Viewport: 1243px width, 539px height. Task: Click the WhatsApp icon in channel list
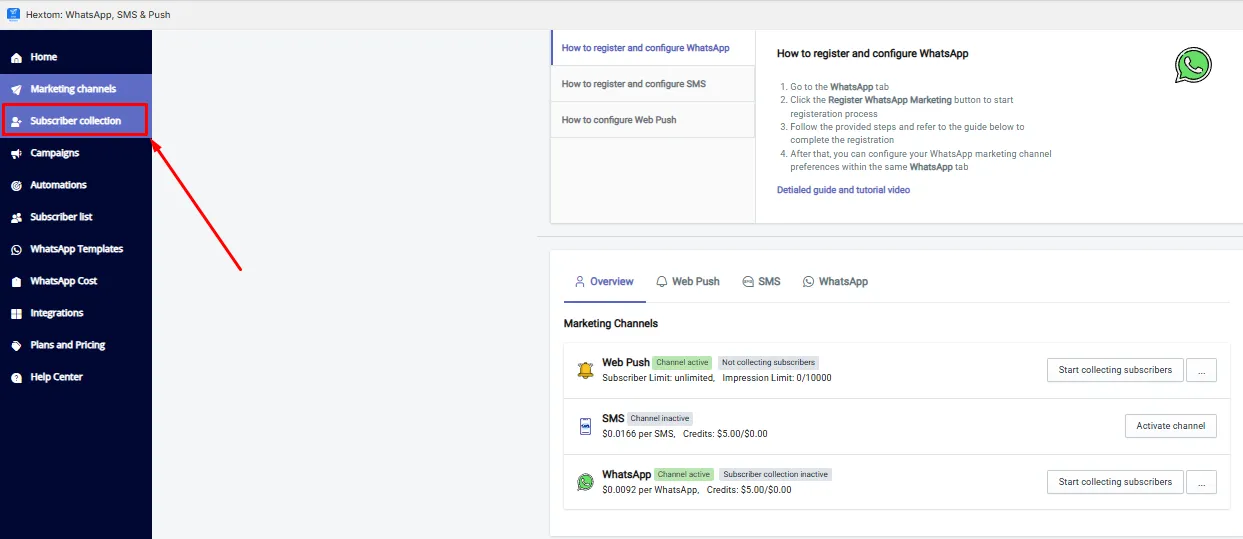585,482
